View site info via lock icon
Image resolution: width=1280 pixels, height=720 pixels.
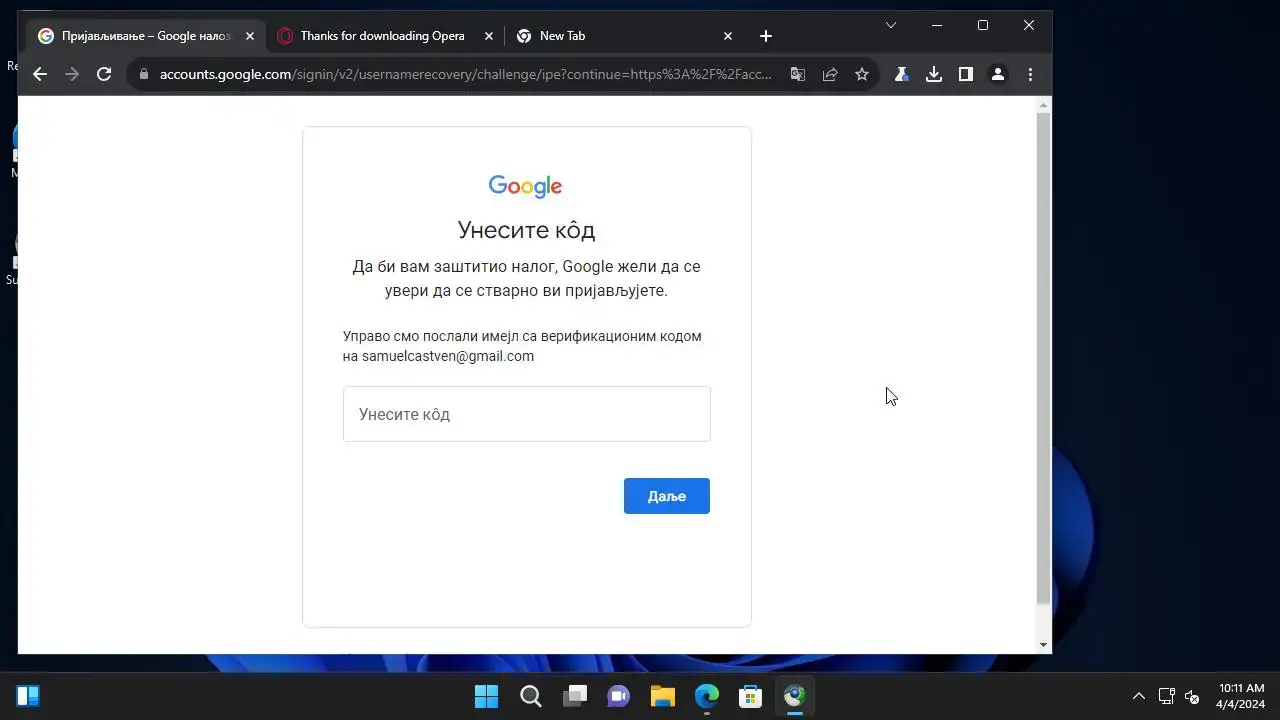click(x=144, y=74)
